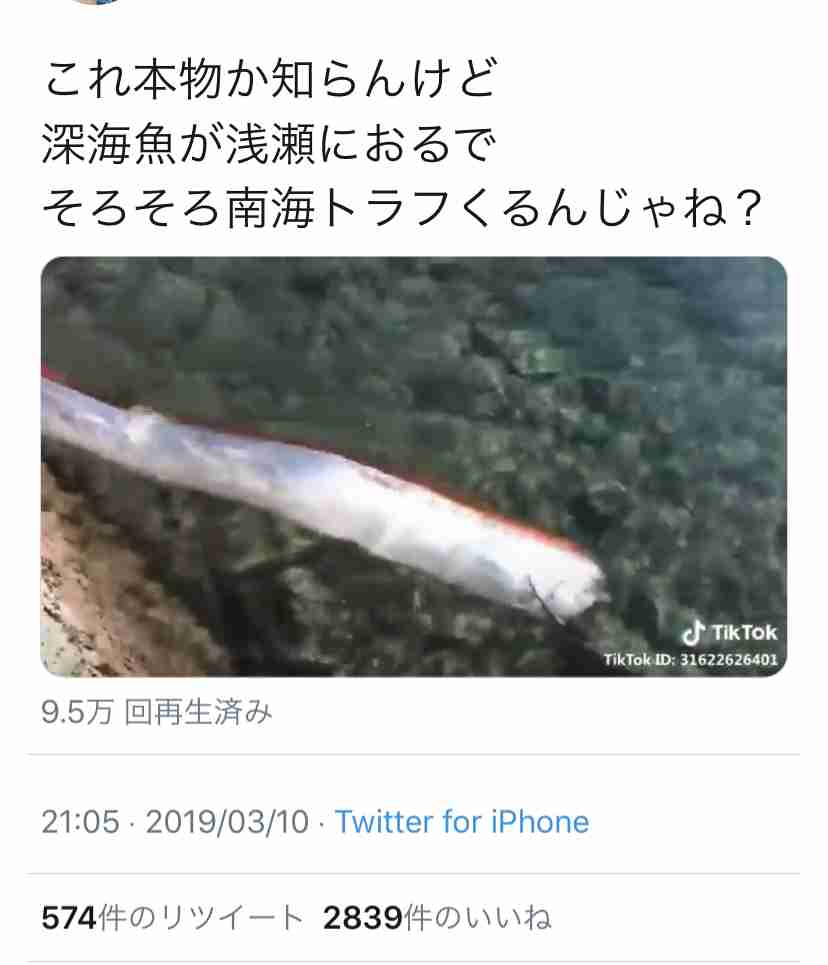The image size is (828, 965).
Task: Click the TikTok ID 31622626401 text
Action: point(690,660)
